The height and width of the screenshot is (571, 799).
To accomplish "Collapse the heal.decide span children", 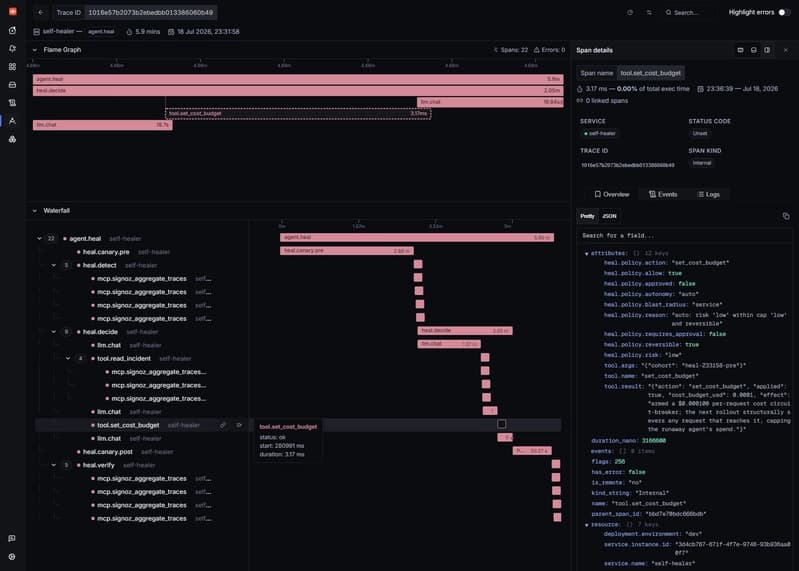I will coord(54,332).
